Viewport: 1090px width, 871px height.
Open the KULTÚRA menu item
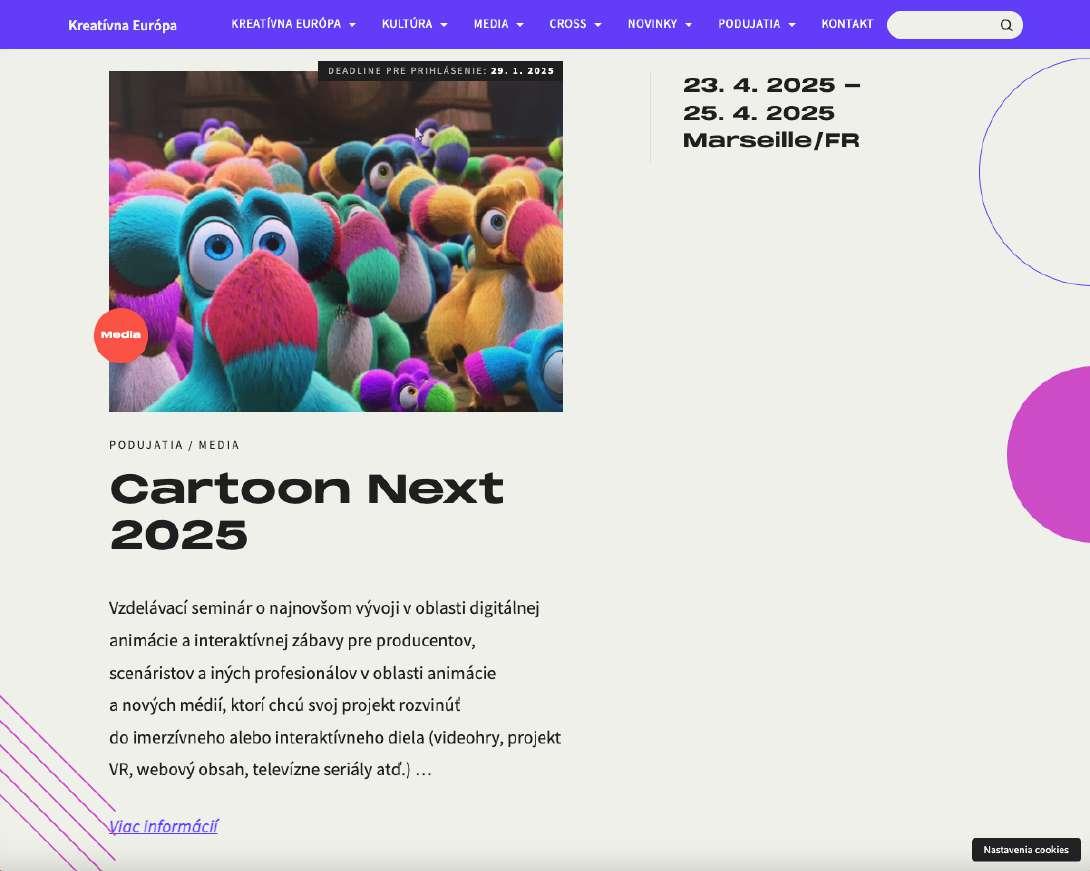pyautogui.click(x=407, y=24)
